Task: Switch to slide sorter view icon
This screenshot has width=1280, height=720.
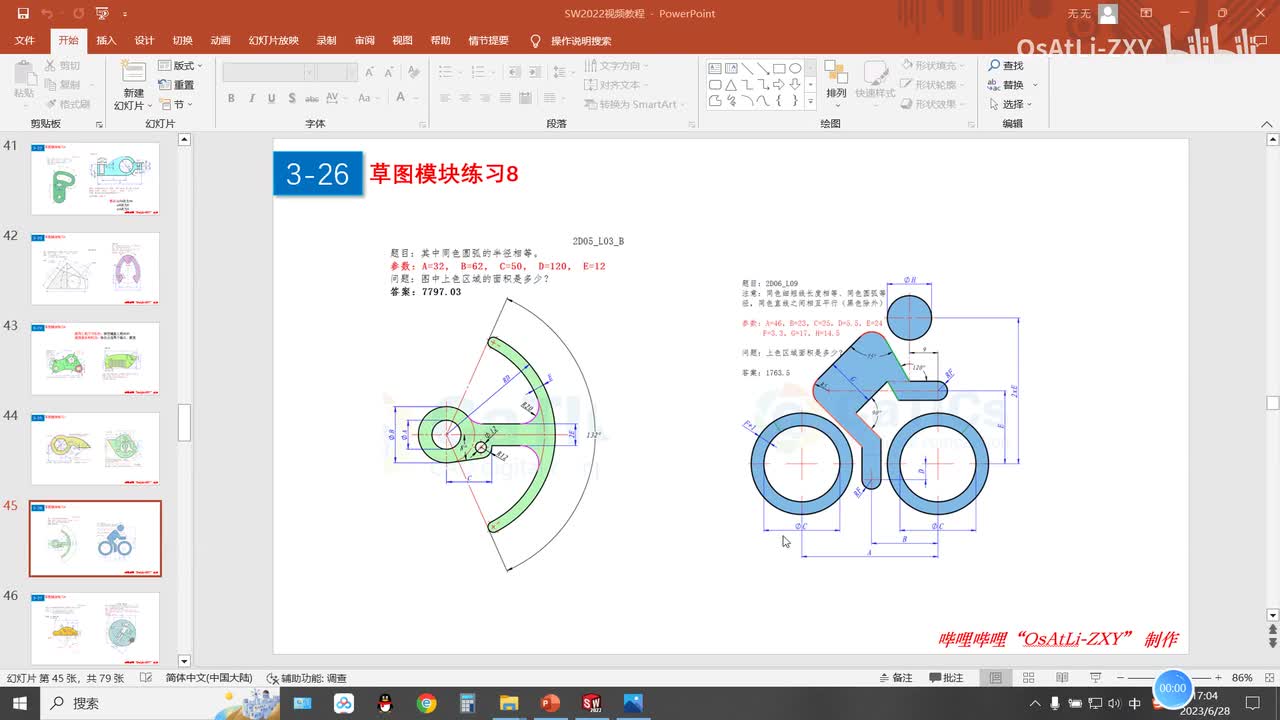Action: pyautogui.click(x=1029, y=678)
